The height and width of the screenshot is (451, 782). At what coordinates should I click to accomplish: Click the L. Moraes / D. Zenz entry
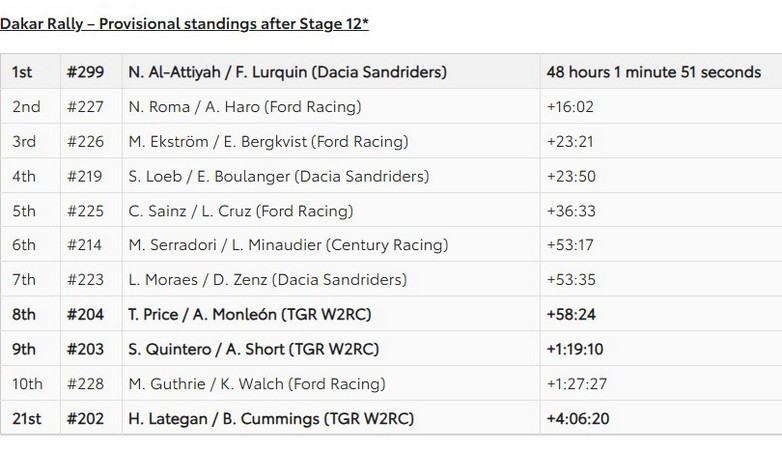point(267,280)
